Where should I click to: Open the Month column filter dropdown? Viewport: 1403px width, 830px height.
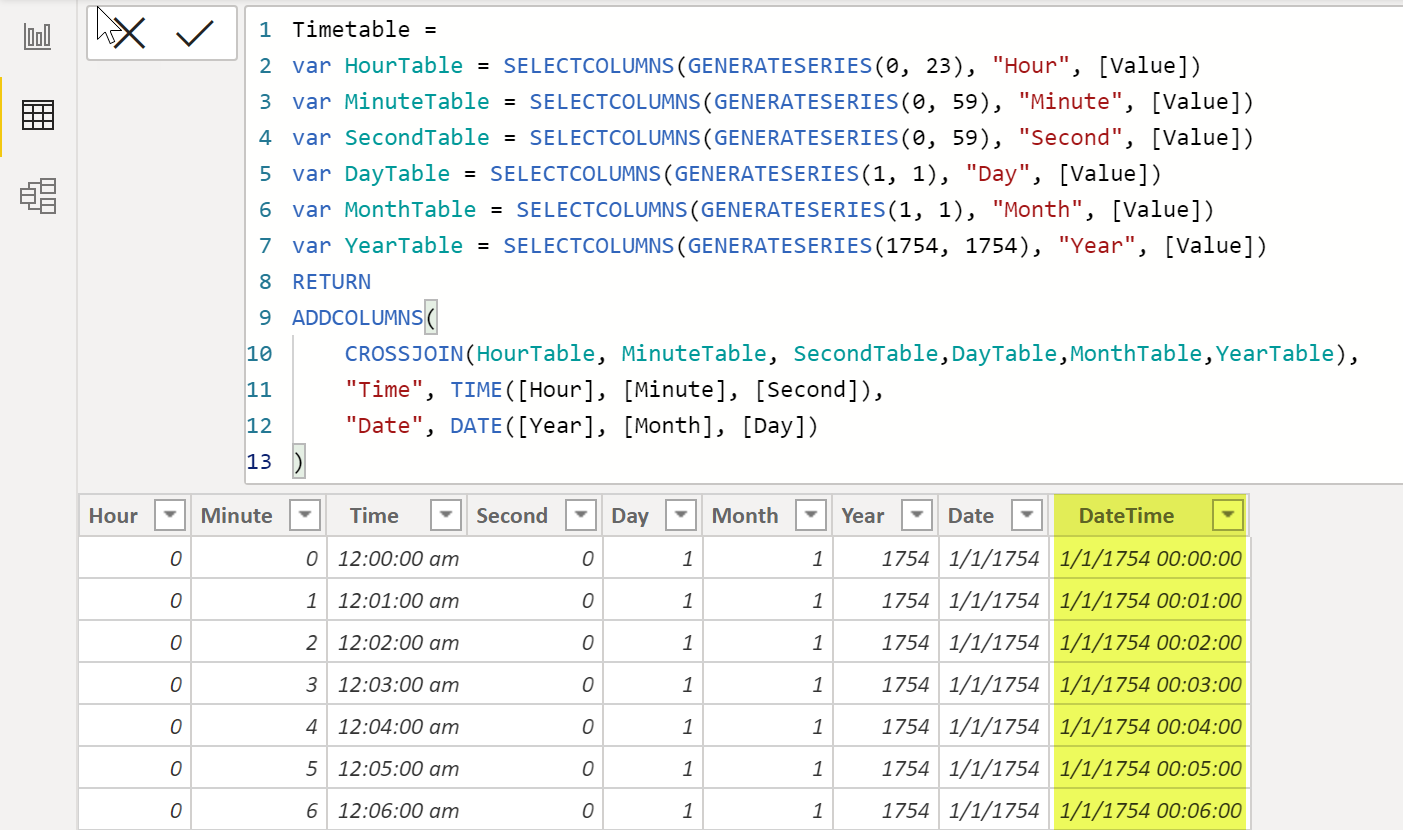811,516
